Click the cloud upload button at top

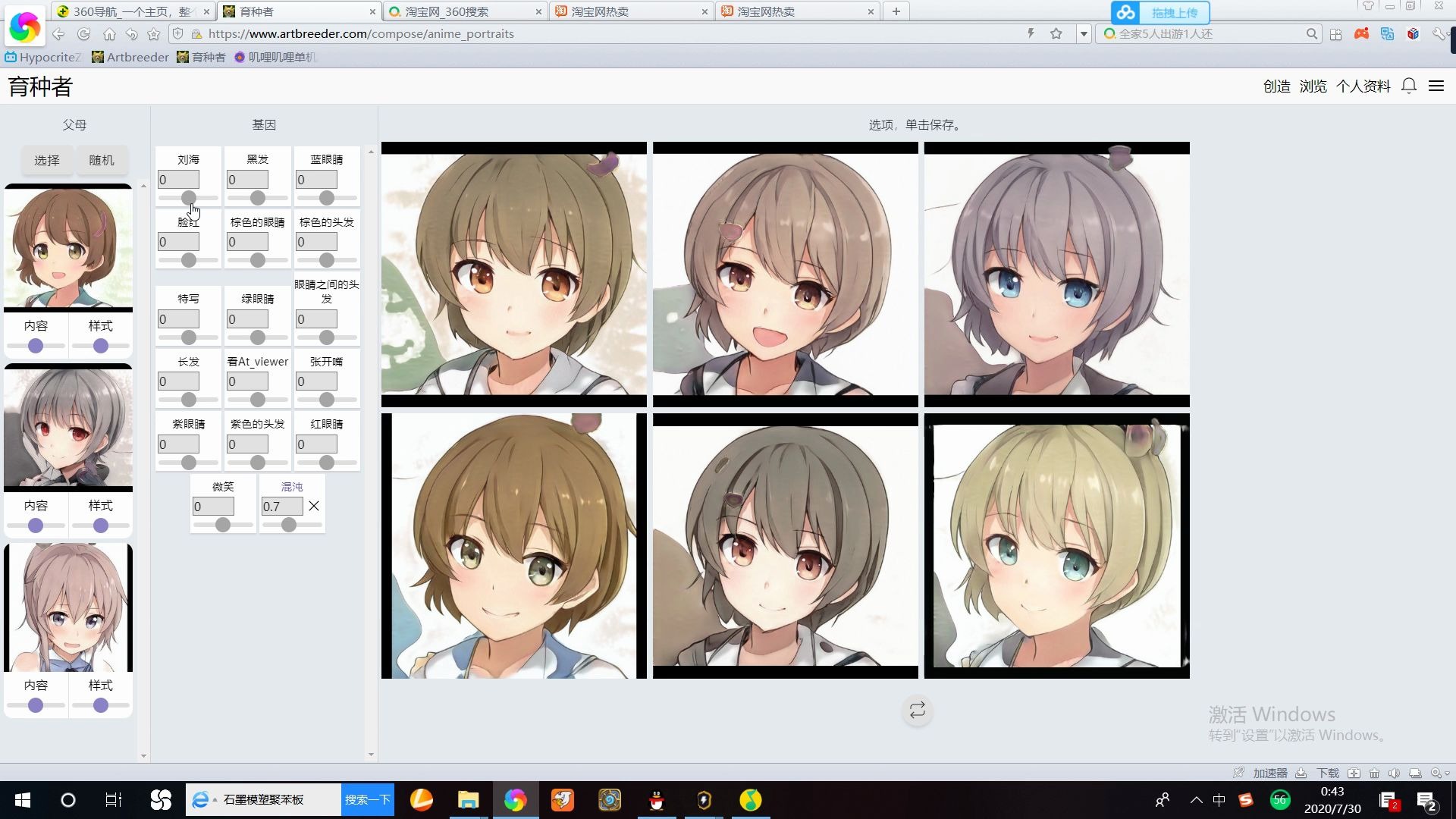[1160, 13]
